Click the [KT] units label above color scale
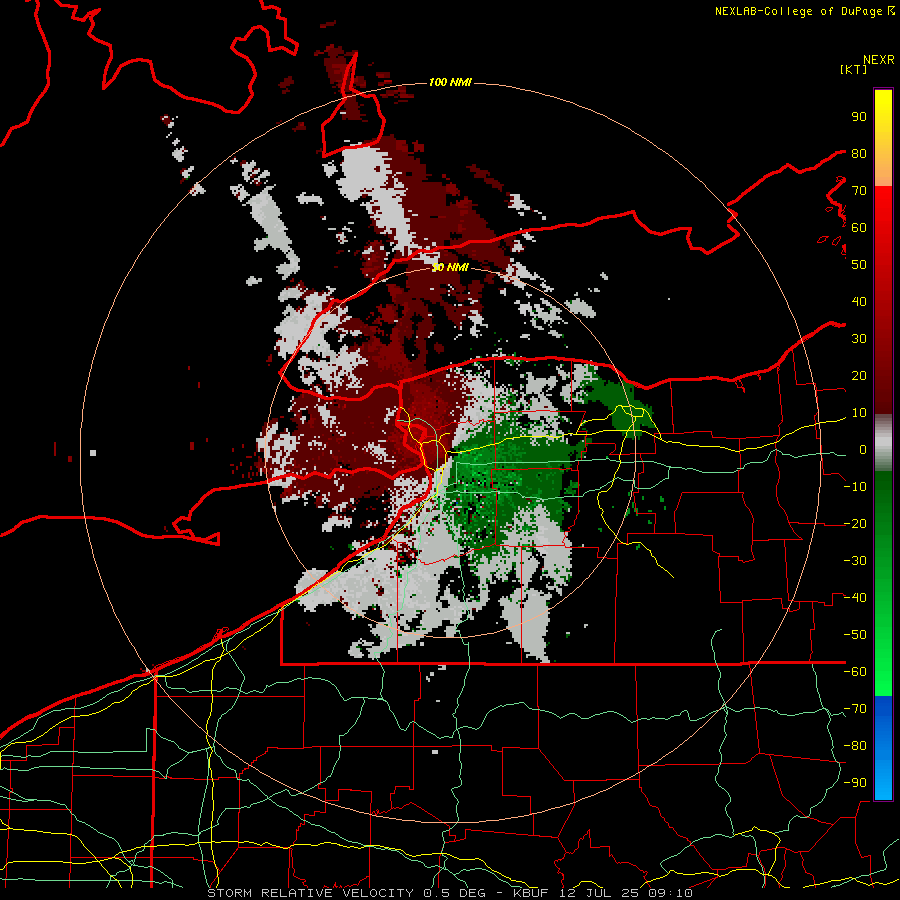 point(853,69)
